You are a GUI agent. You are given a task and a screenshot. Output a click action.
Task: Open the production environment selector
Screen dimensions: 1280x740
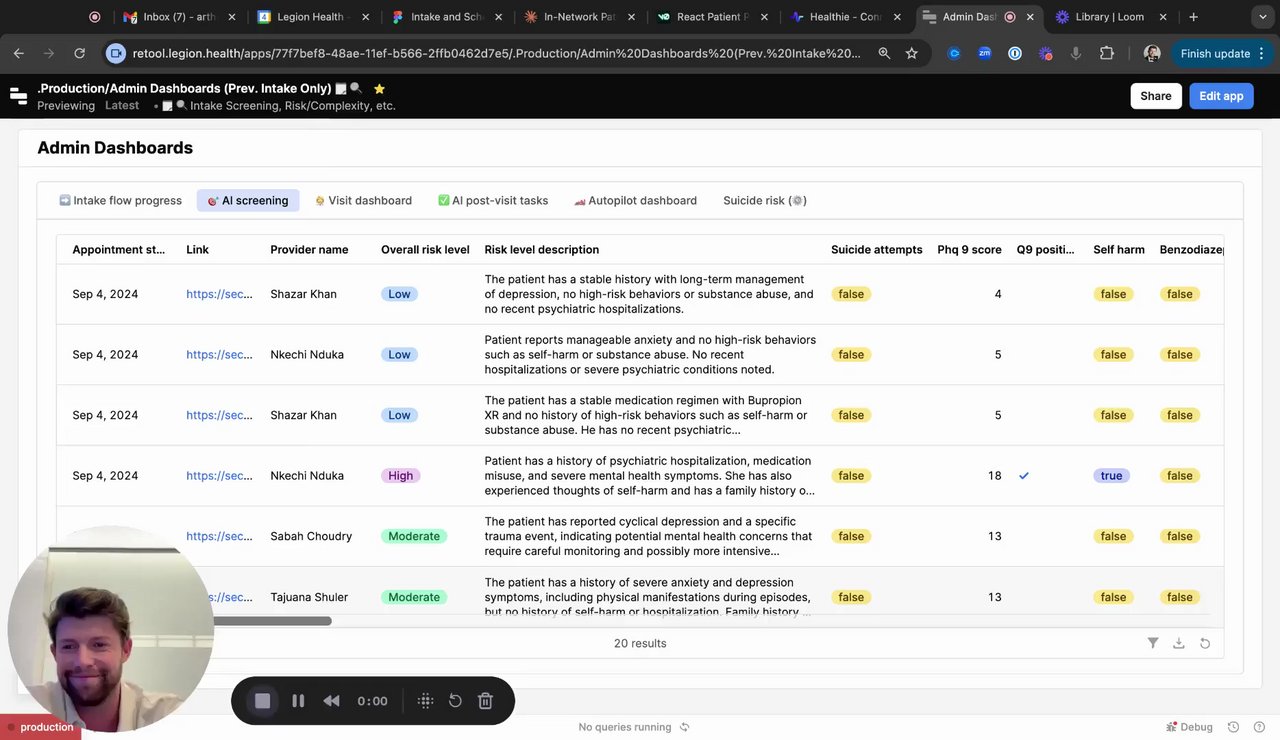point(40,727)
